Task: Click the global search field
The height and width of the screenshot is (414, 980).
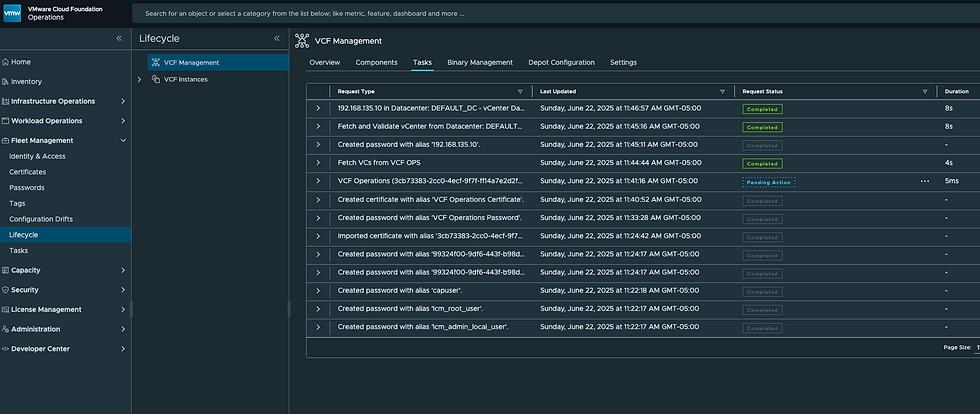Action: tap(556, 13)
